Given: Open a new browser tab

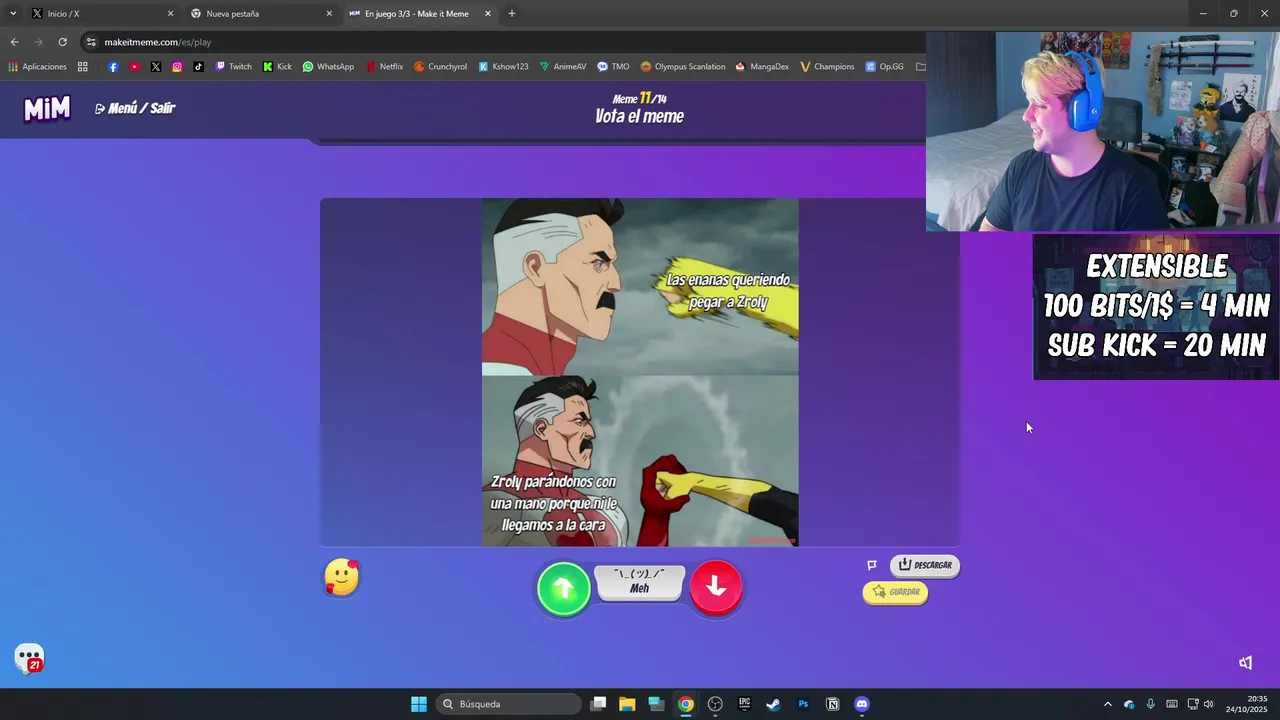Looking at the screenshot, I should (512, 14).
